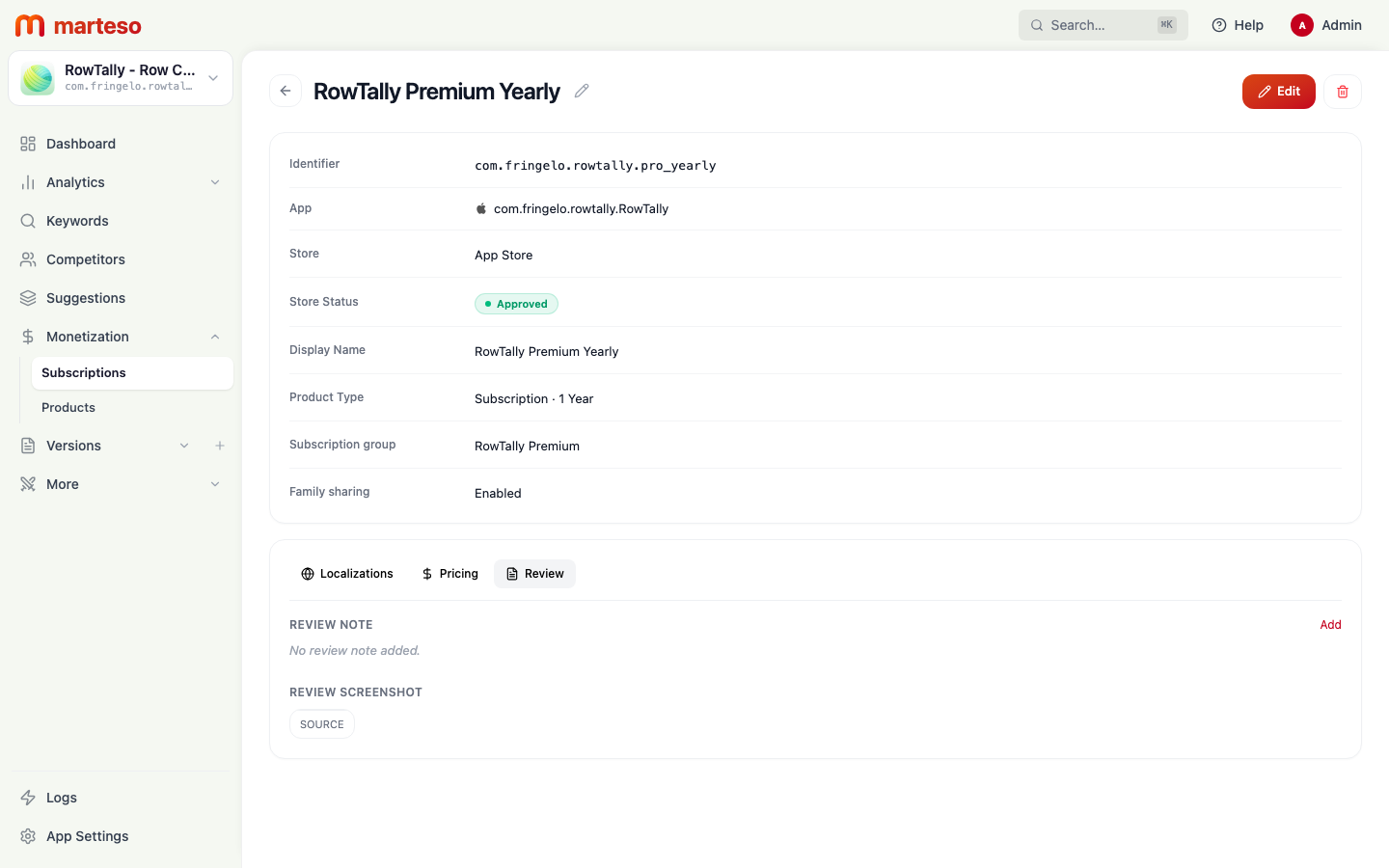Click the App Settings gear icon

pos(28,836)
